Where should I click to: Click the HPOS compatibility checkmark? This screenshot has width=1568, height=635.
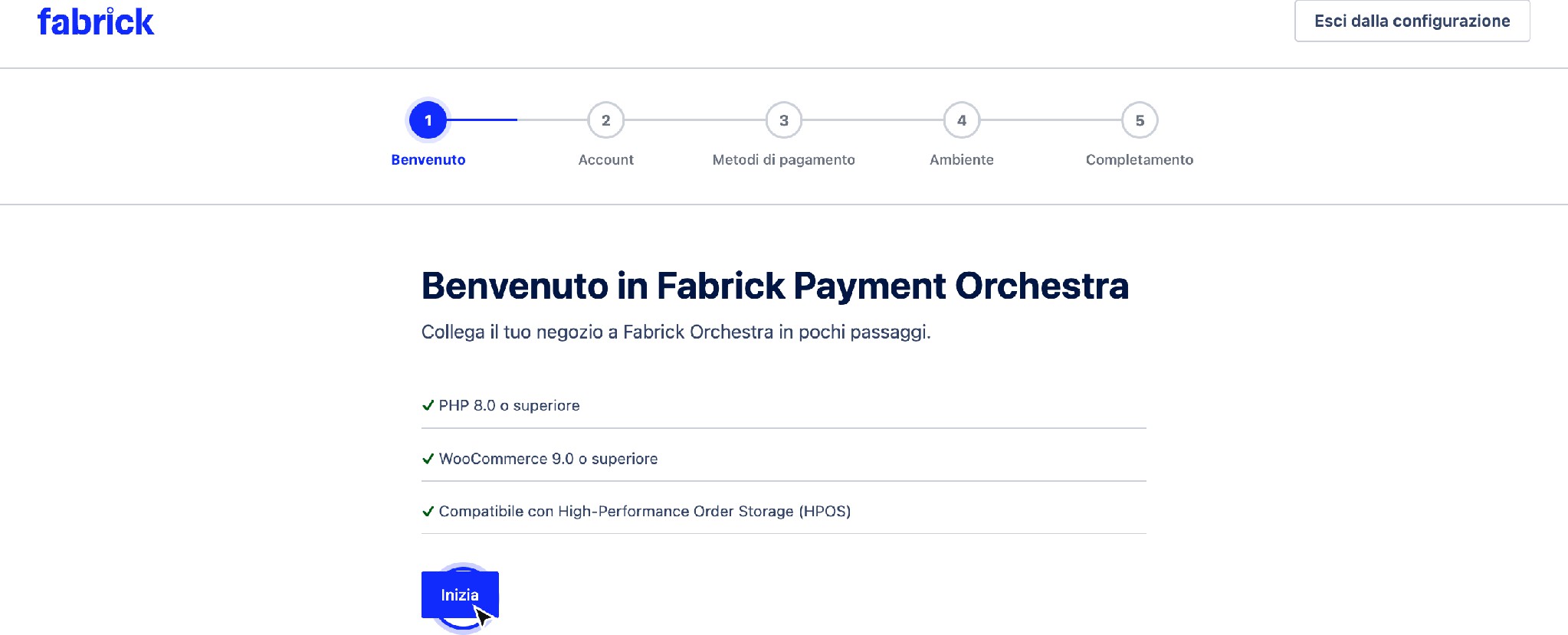428,511
